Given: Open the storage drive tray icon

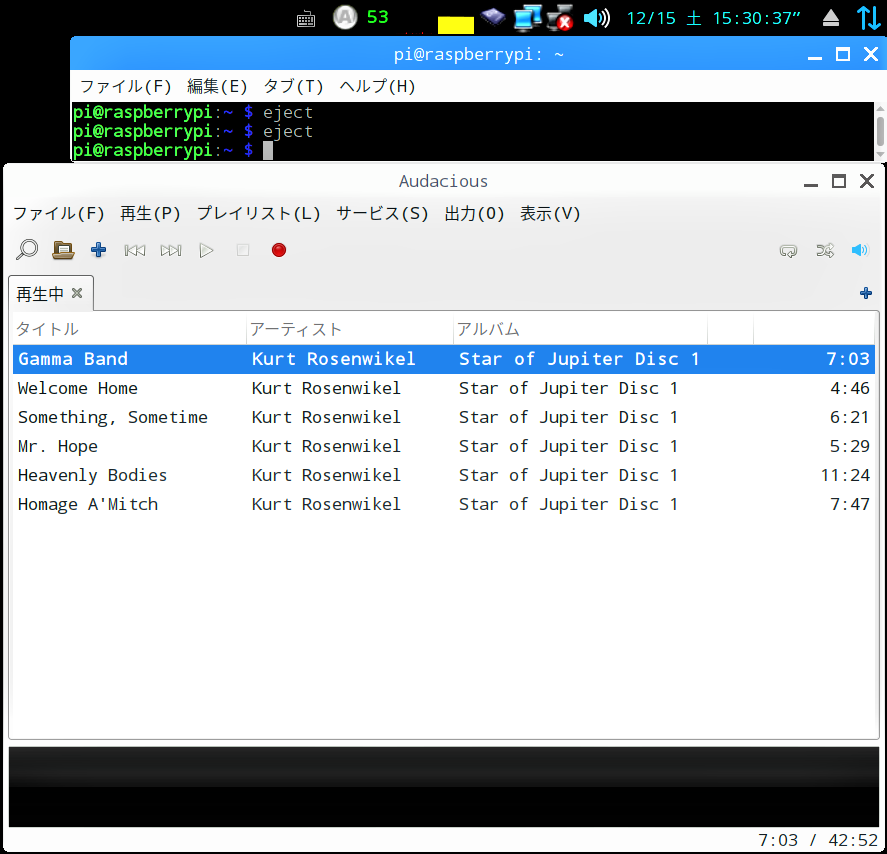Looking at the screenshot, I should 493,17.
